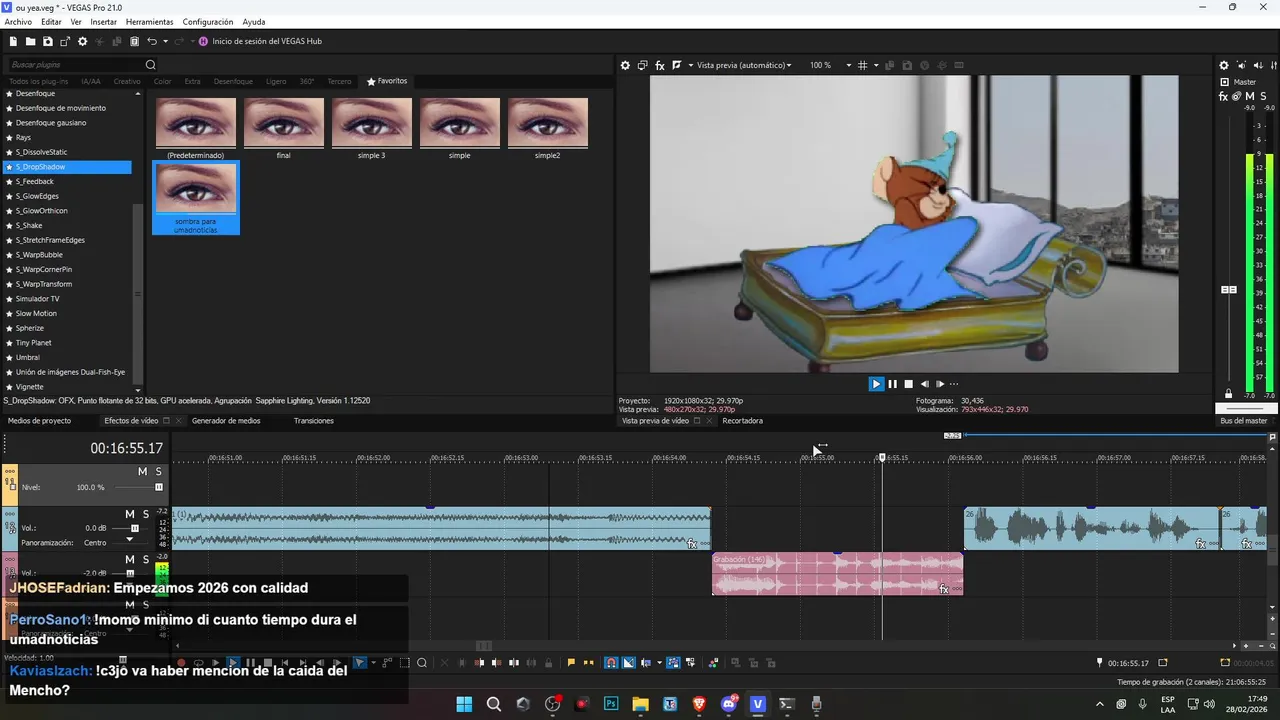Viewport: 1280px width, 720px height.
Task: Open the Recortadora tab
Action: (x=743, y=421)
